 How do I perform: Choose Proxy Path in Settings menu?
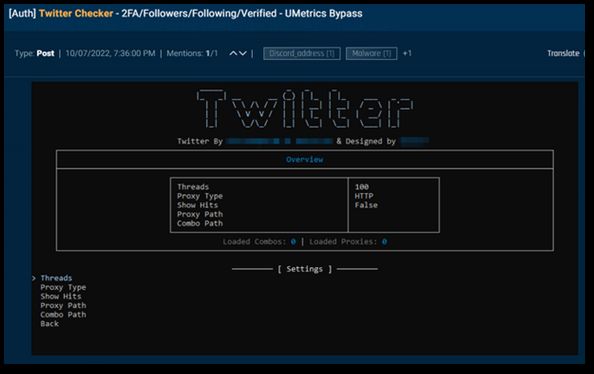coord(63,305)
